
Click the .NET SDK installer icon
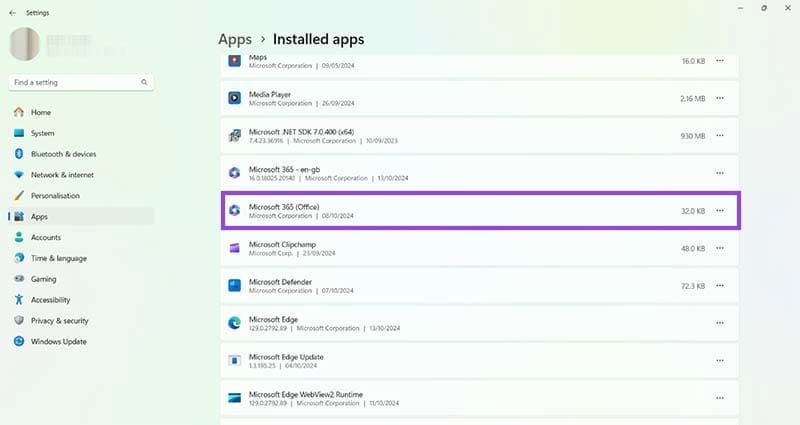(235, 136)
